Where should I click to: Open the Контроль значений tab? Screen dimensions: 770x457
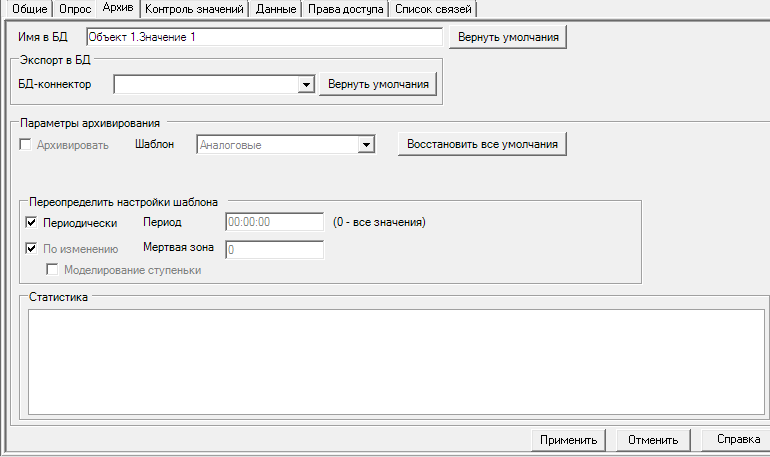[194, 9]
